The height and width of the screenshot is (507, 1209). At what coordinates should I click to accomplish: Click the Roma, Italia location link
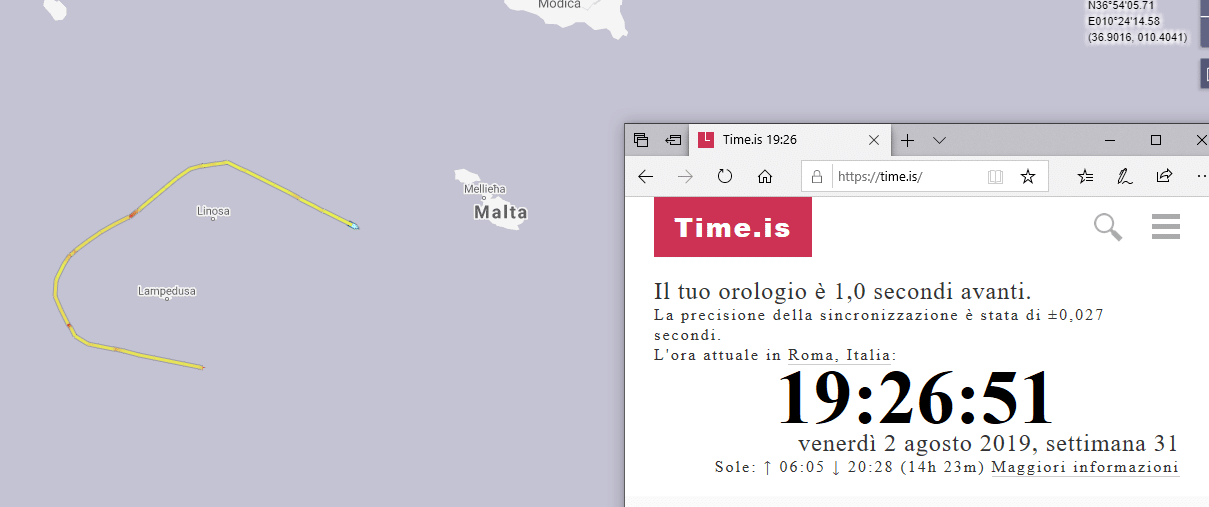pyautogui.click(x=841, y=355)
